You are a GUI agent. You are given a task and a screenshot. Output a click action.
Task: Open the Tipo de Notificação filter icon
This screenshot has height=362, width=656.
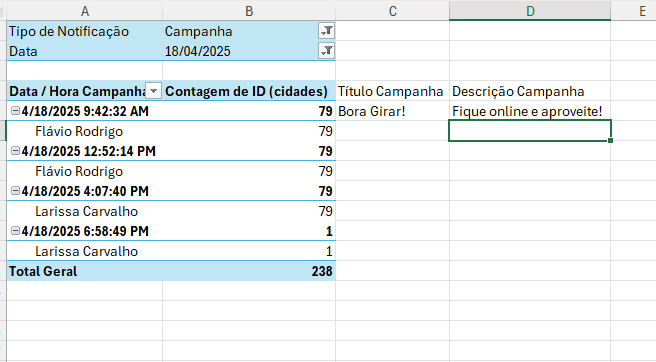326,31
